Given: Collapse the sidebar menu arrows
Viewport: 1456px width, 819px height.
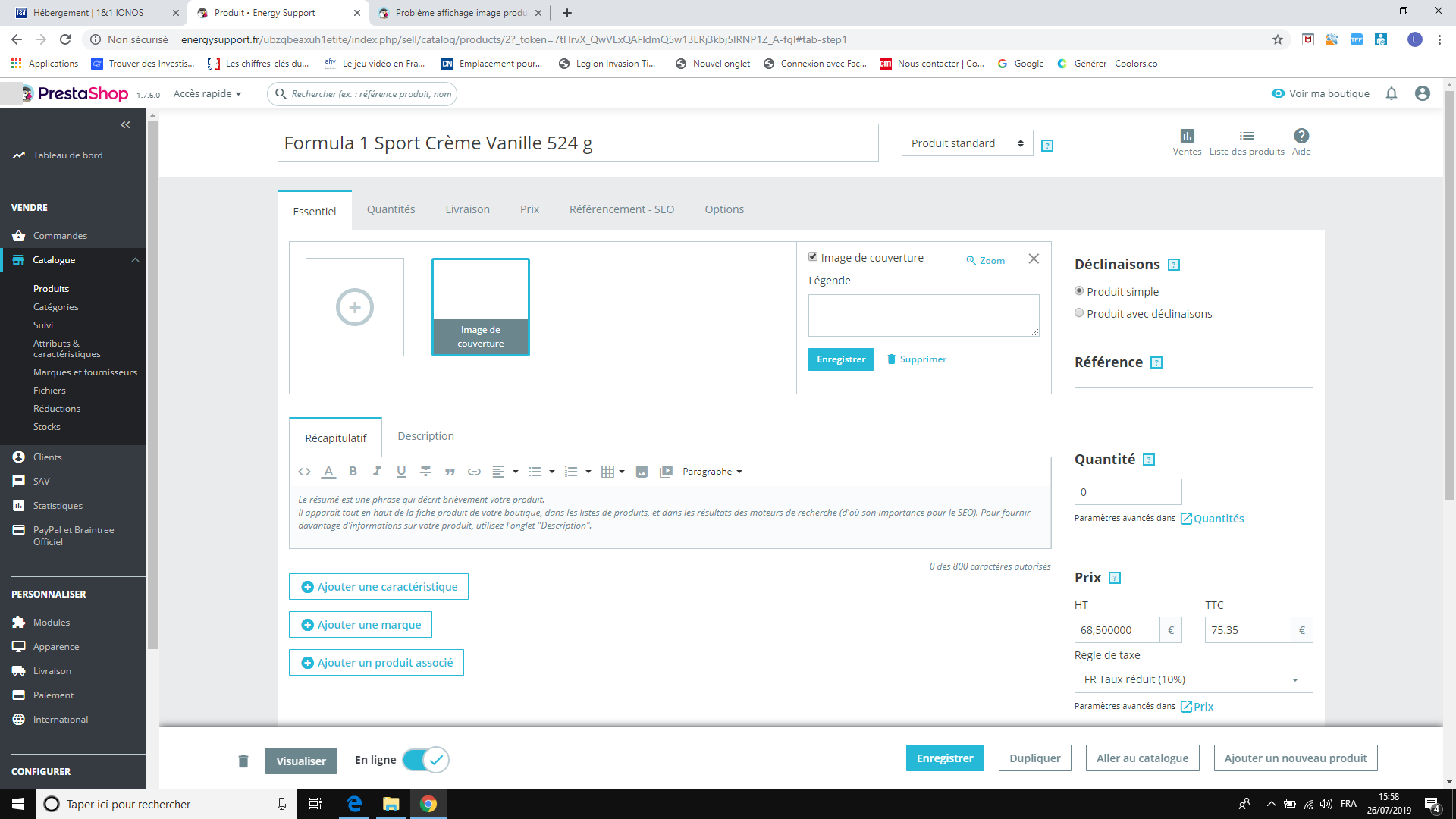Looking at the screenshot, I should 126,124.
